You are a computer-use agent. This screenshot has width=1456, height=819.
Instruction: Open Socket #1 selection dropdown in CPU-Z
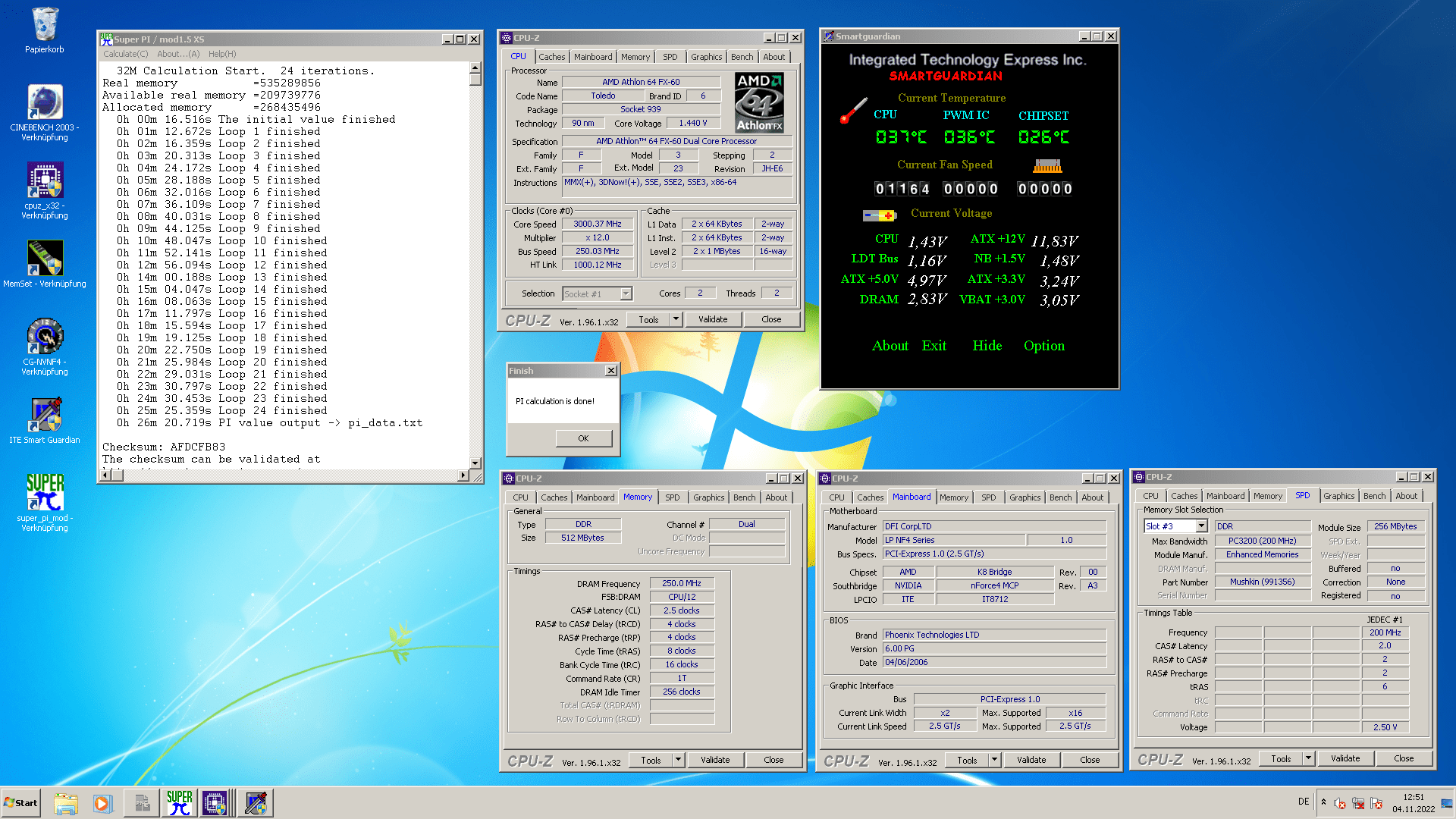tap(598, 293)
